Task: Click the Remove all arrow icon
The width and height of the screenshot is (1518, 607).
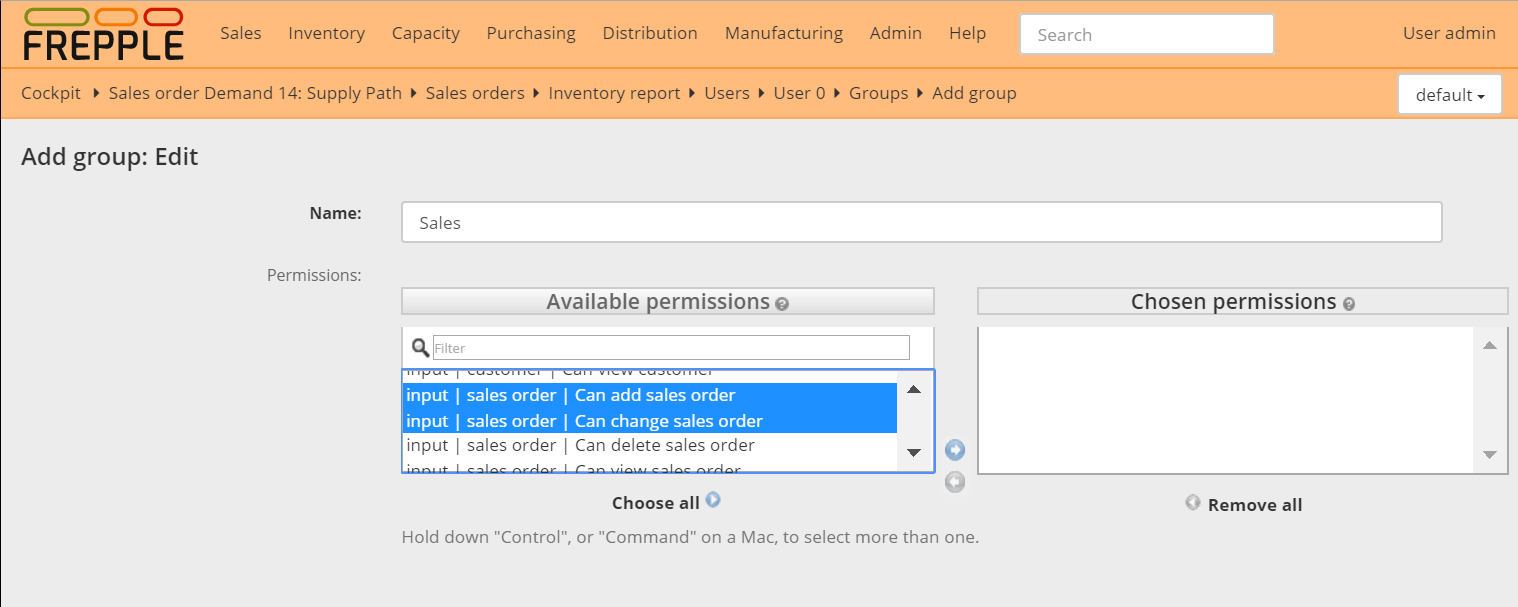Action: click(1193, 502)
